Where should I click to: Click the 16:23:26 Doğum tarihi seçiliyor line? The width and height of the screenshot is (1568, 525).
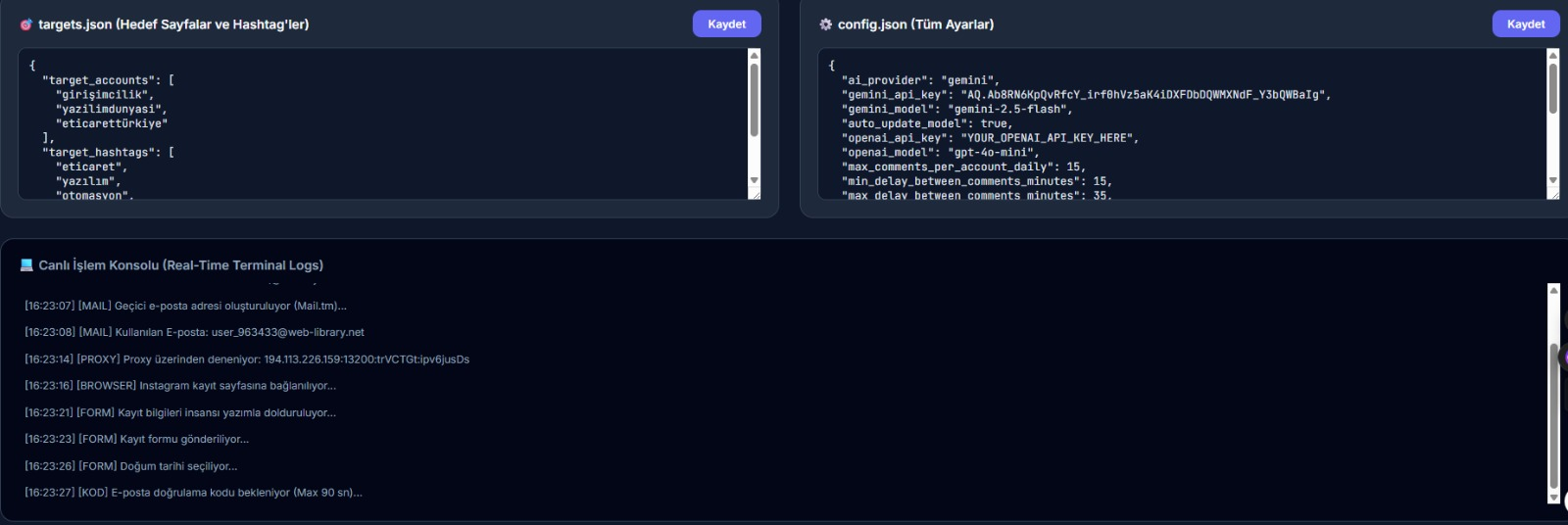pyautogui.click(x=130, y=466)
